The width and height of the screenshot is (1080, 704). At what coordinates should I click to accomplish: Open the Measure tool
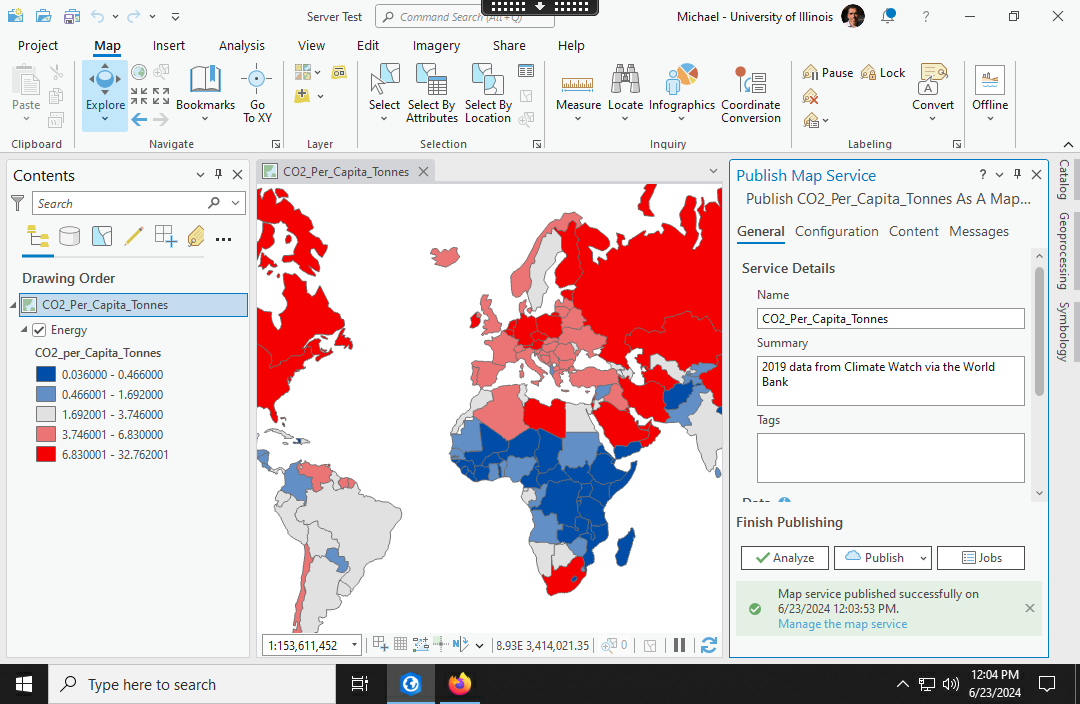(578, 86)
